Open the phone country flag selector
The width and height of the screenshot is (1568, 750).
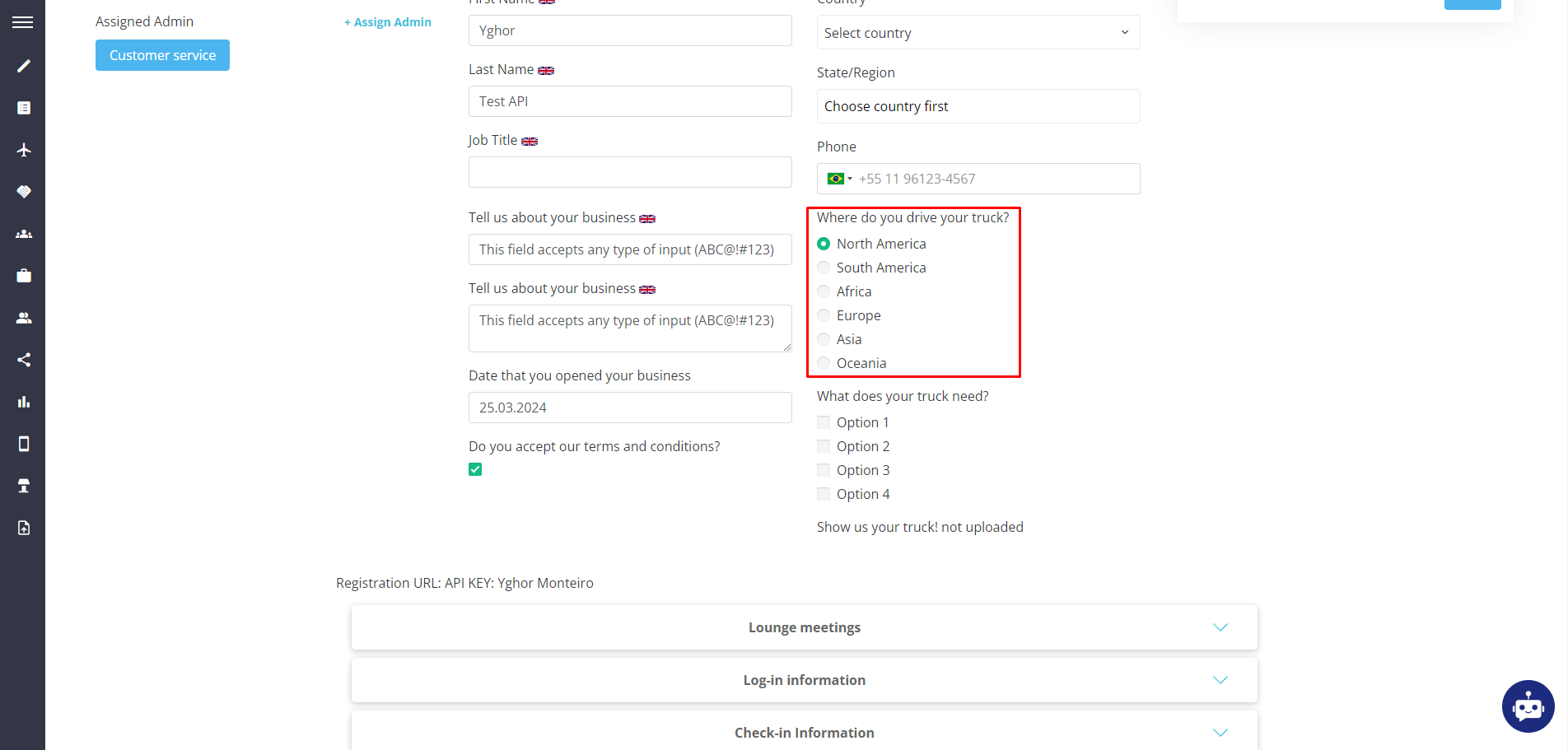click(x=839, y=179)
